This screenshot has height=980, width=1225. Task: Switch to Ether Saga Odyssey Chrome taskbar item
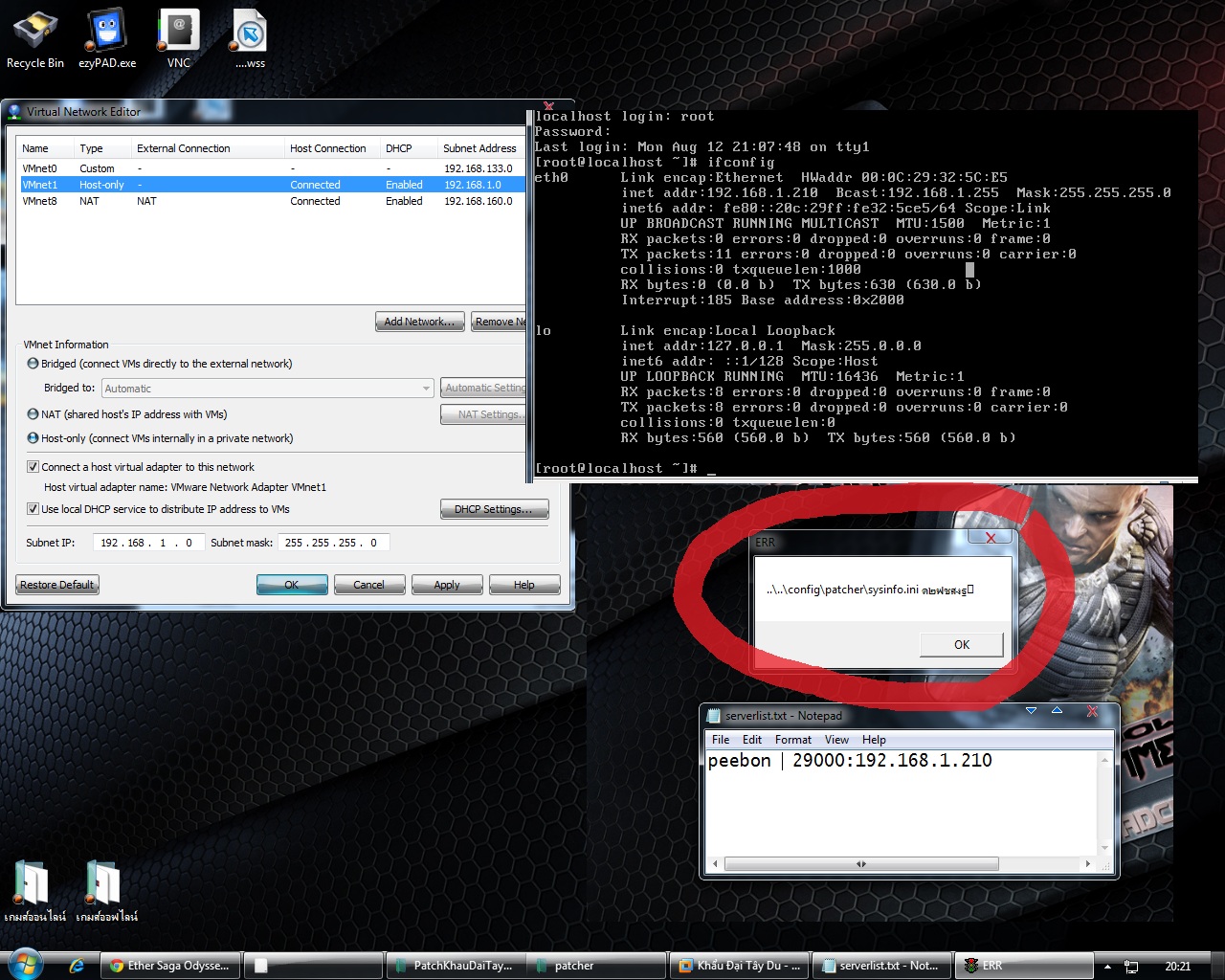pyautogui.click(x=169, y=966)
